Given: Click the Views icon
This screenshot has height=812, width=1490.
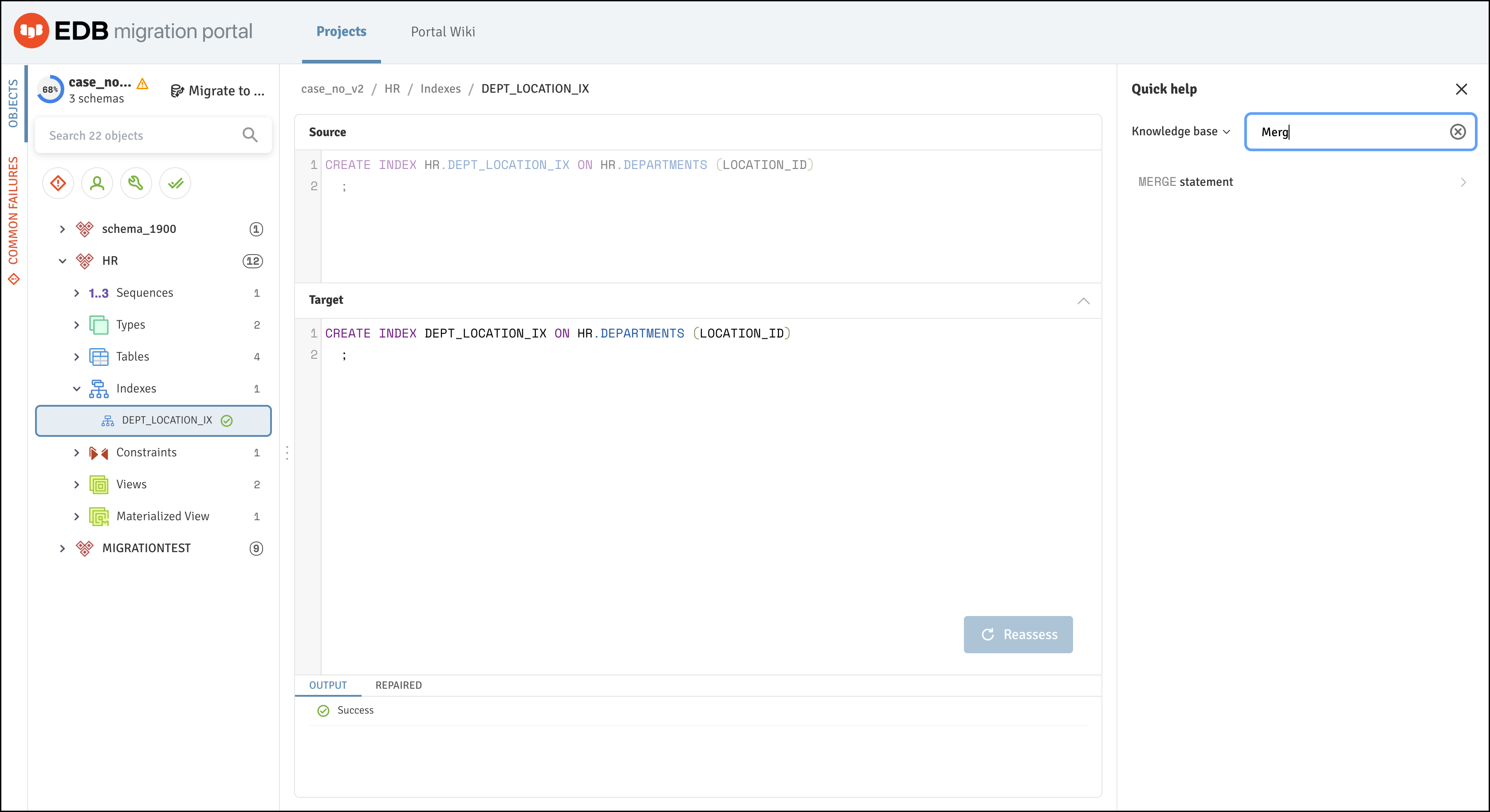Looking at the screenshot, I should (x=99, y=485).
